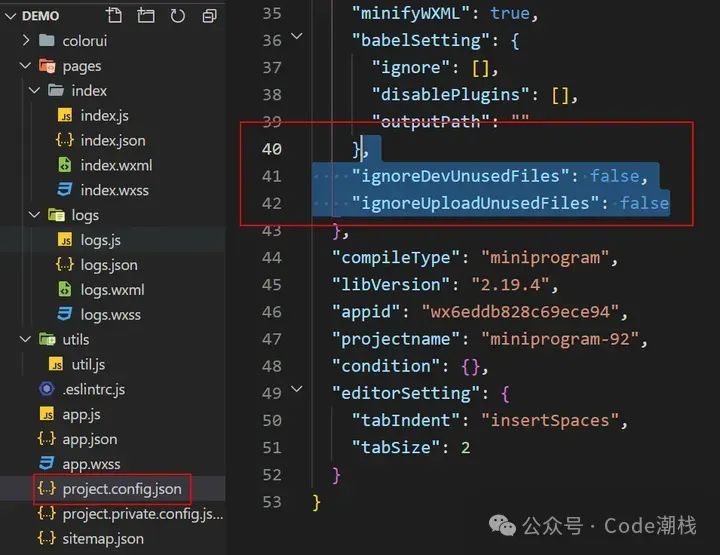Viewport: 720px width, 555px height.
Task: Click the JS icon beside app.js
Action: (47, 414)
